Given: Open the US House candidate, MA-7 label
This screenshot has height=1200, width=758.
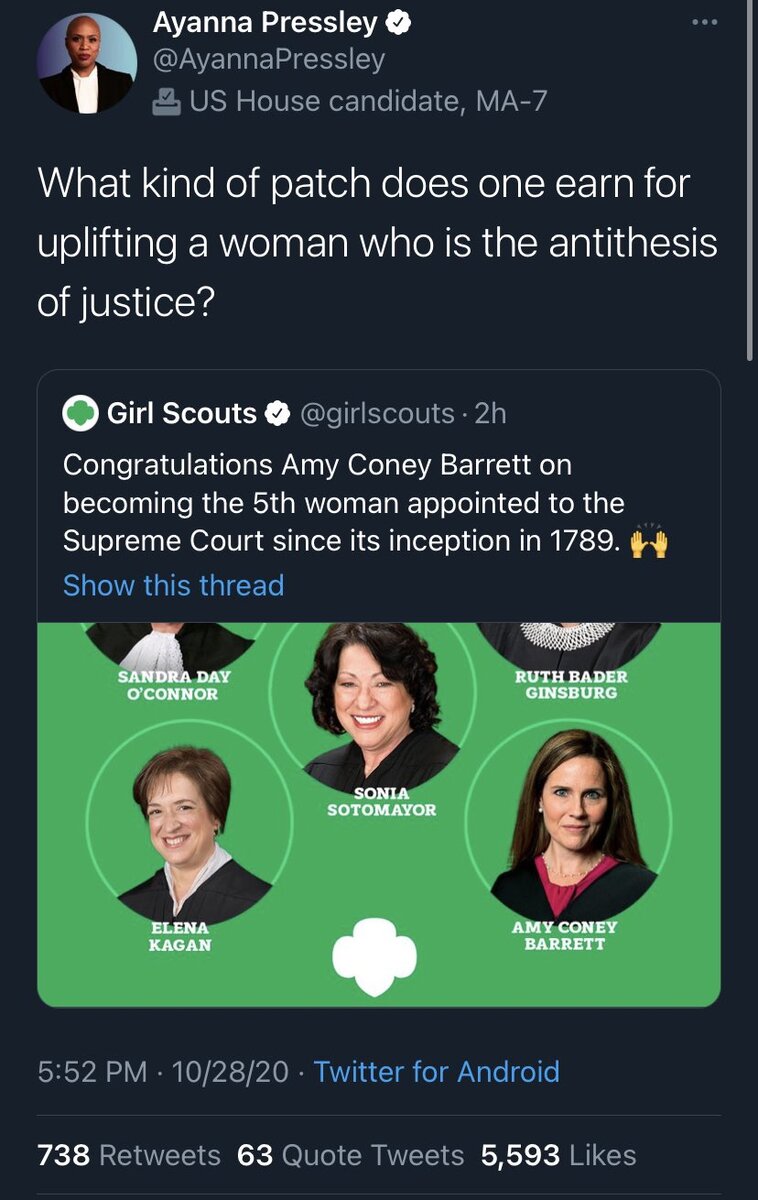Looking at the screenshot, I should [x=367, y=101].
